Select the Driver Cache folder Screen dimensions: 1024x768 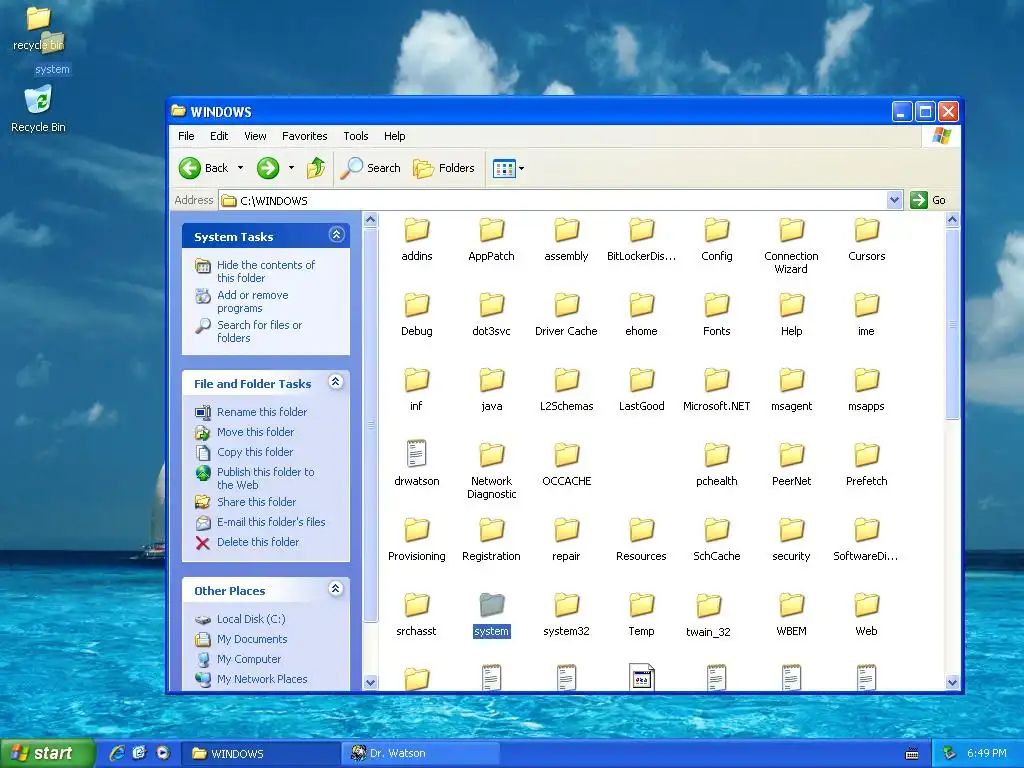566,314
